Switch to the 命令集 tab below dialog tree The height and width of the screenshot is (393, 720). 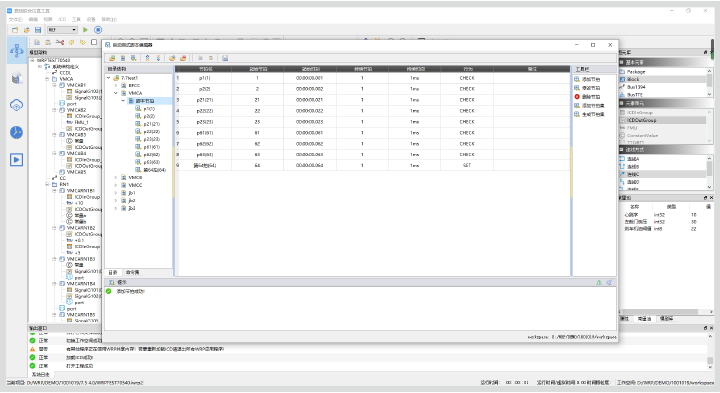[132, 273]
